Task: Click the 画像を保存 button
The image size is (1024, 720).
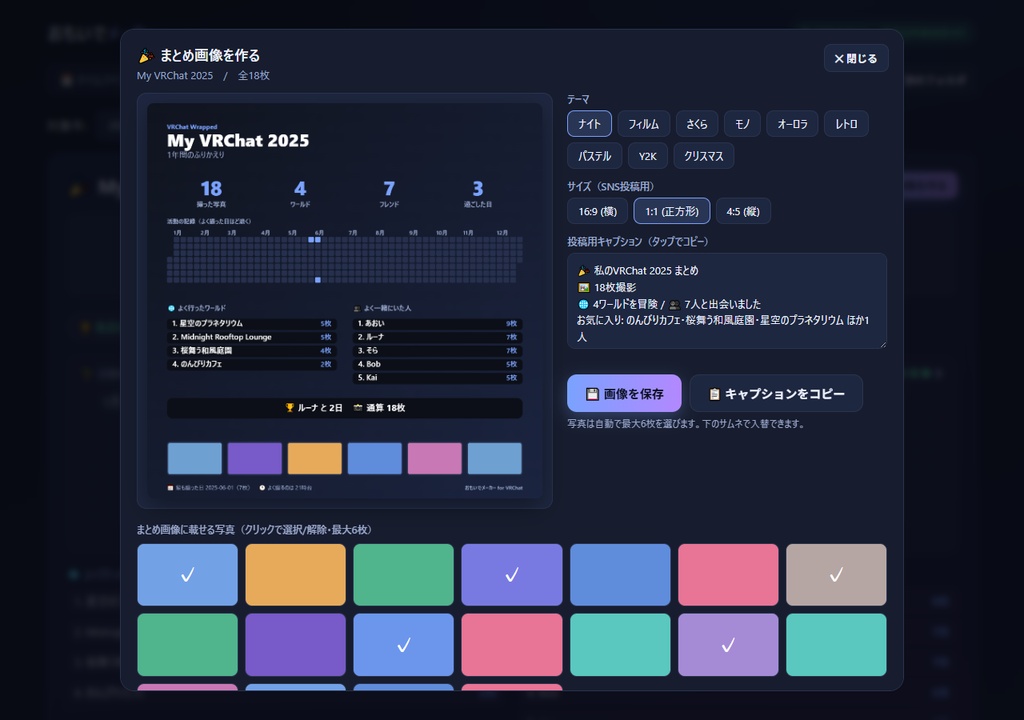Action: tap(624, 393)
